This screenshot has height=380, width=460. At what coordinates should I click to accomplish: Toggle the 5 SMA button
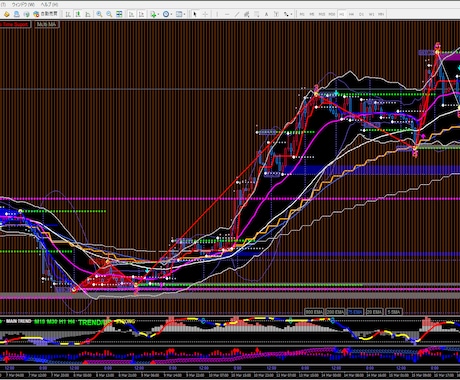click(394, 312)
